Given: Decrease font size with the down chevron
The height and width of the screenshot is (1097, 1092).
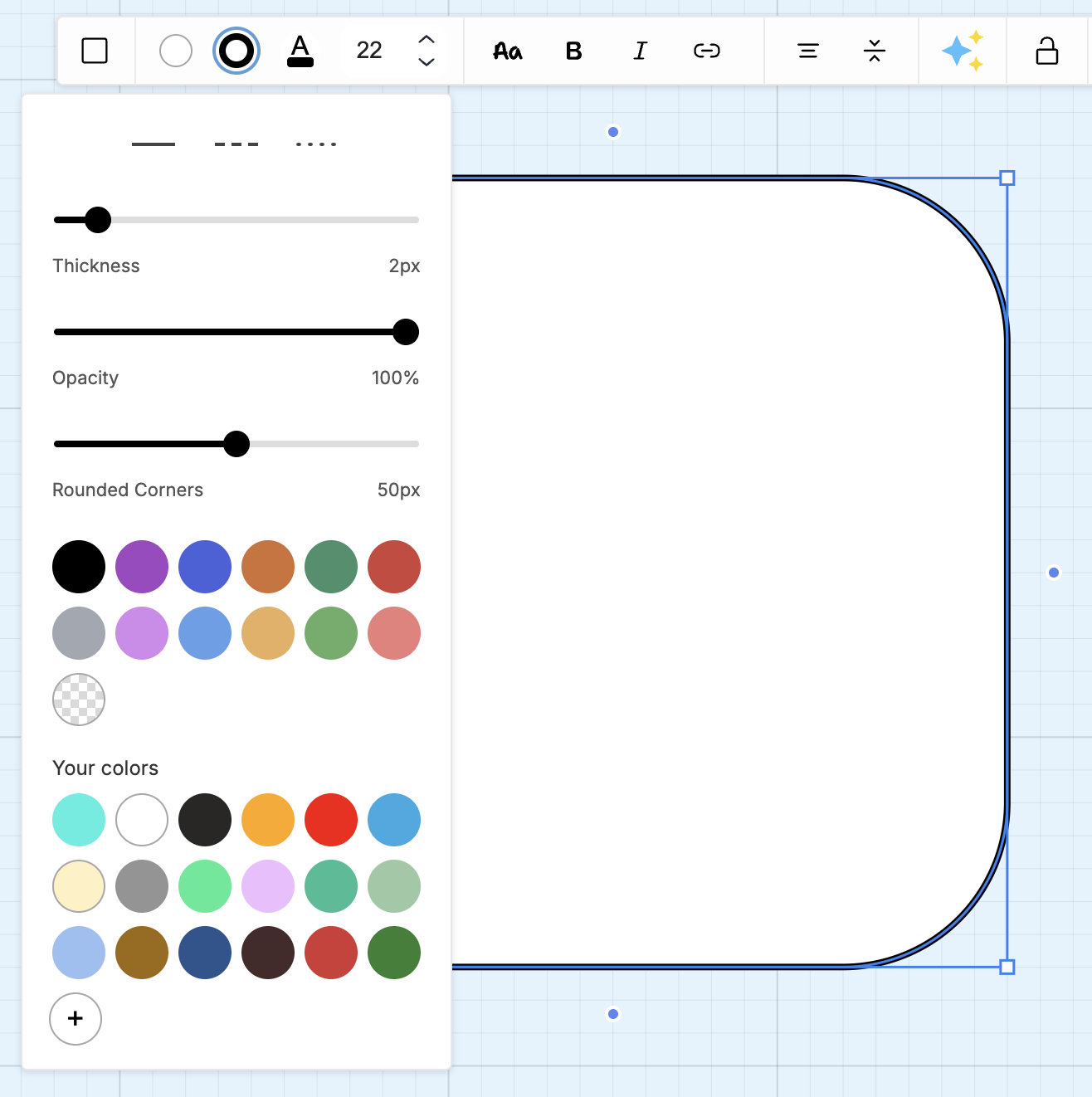Looking at the screenshot, I should click(427, 62).
